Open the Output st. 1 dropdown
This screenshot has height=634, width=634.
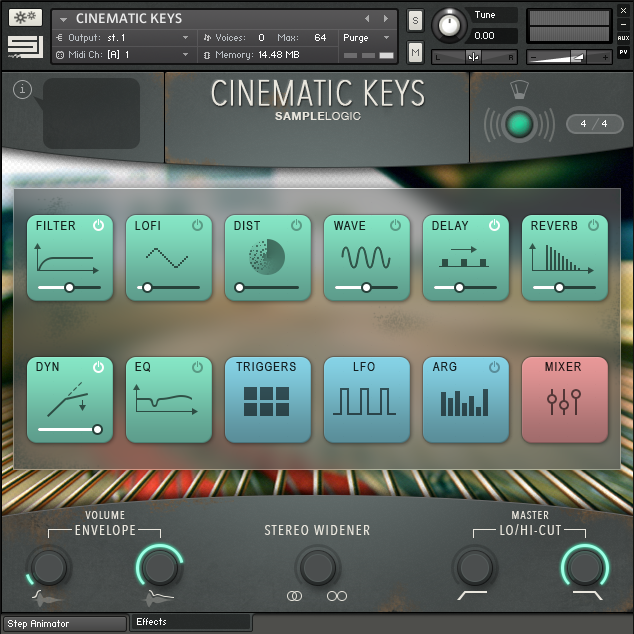pyautogui.click(x=123, y=38)
